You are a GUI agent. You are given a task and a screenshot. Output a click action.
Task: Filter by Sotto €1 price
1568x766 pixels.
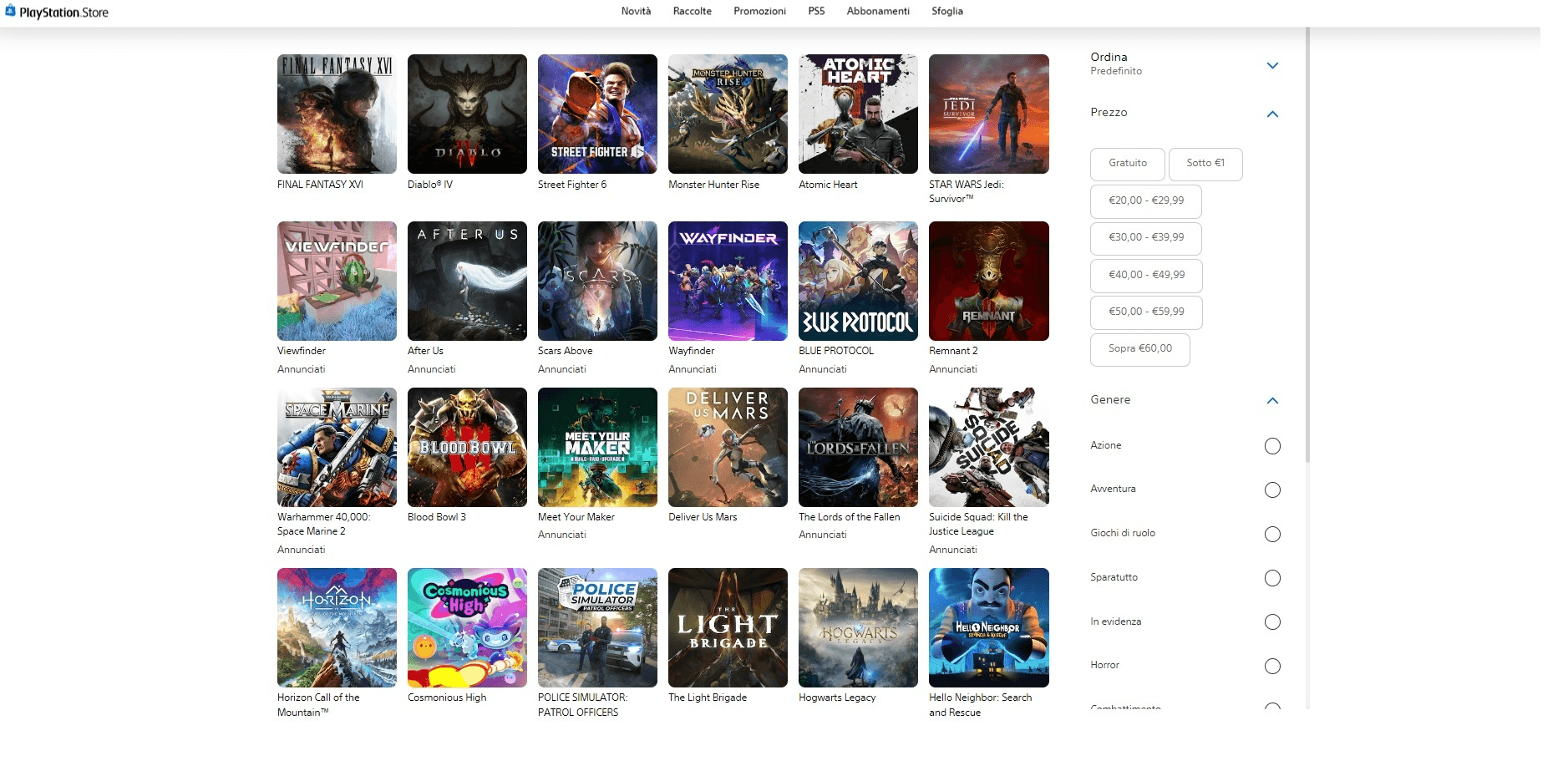tap(1205, 164)
